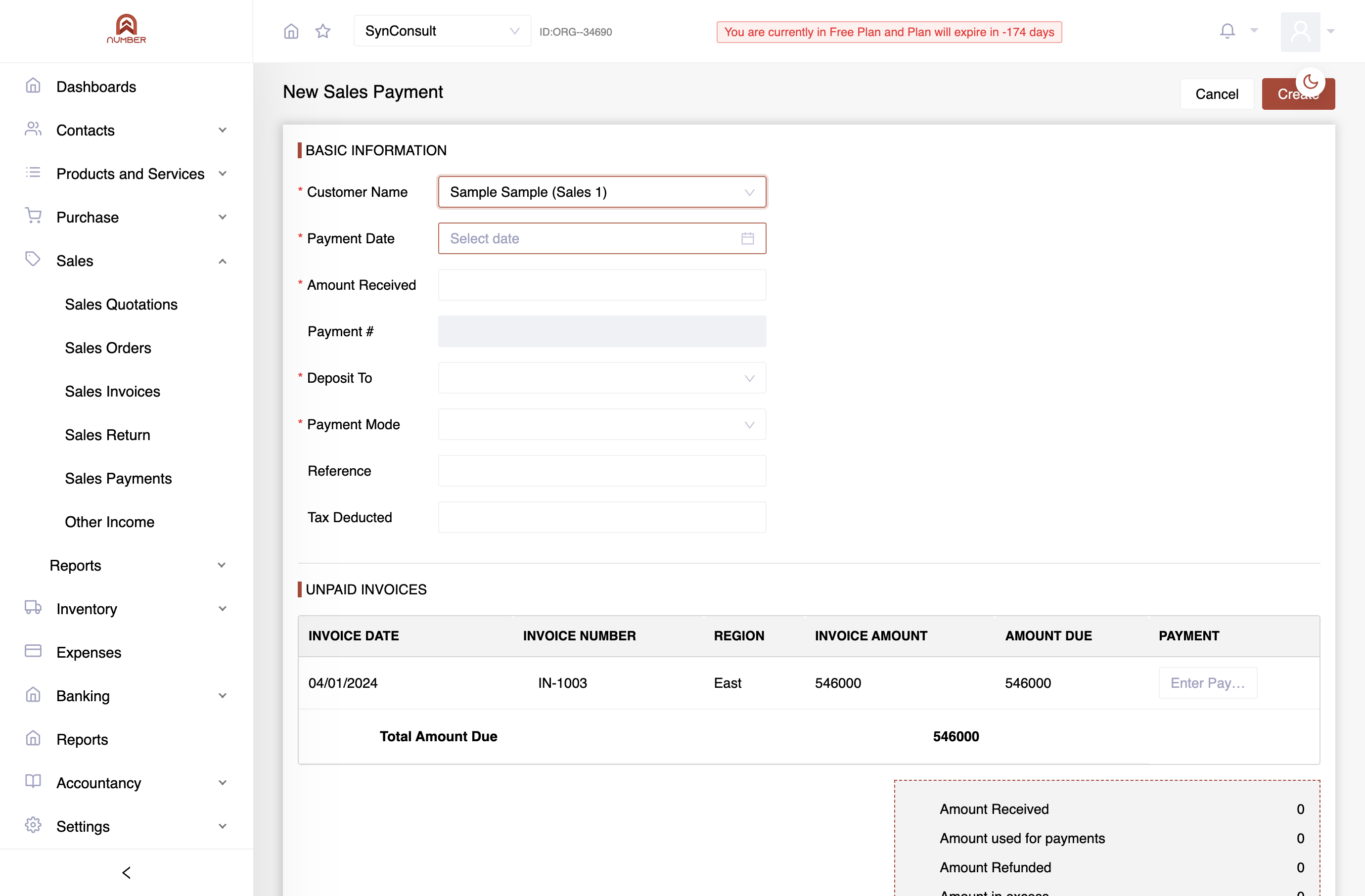Open the home icon in top bar
Image resolution: width=1365 pixels, height=896 pixels.
(x=291, y=31)
